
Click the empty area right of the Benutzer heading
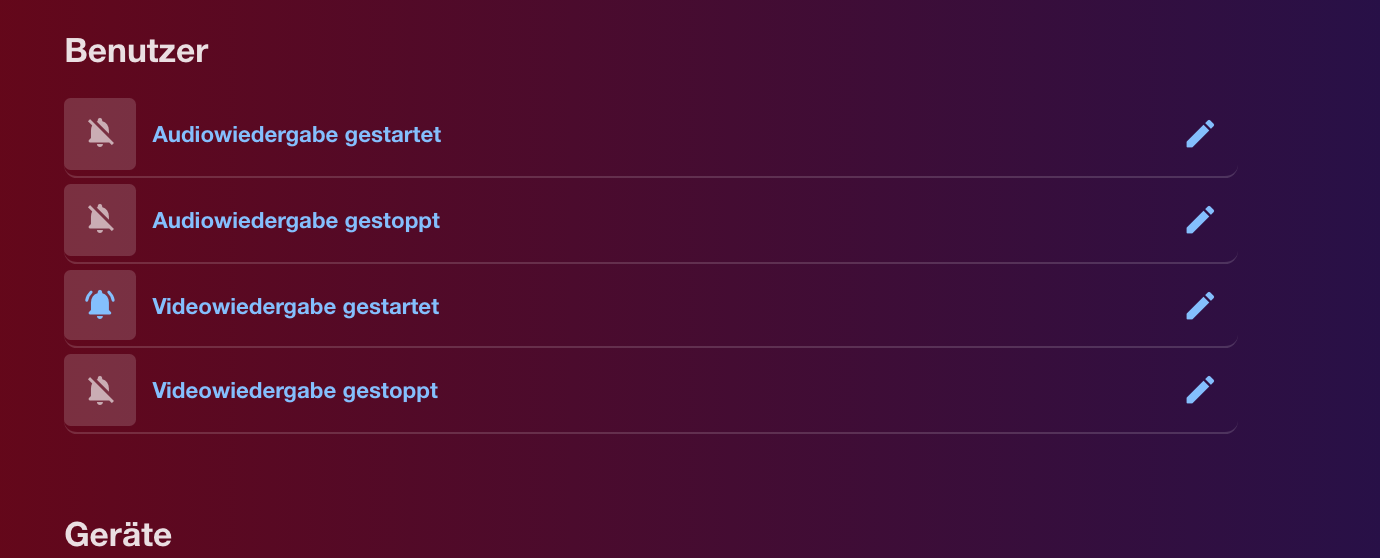point(700,50)
